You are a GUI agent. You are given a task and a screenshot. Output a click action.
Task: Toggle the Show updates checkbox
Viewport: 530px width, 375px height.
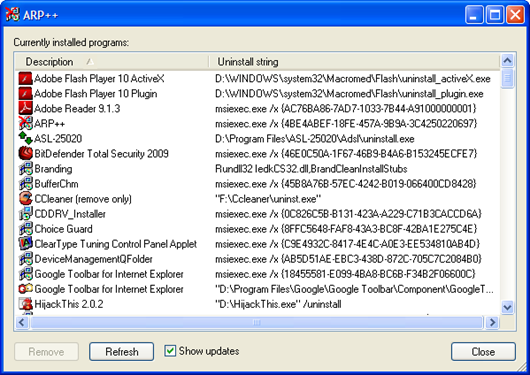[170, 351]
